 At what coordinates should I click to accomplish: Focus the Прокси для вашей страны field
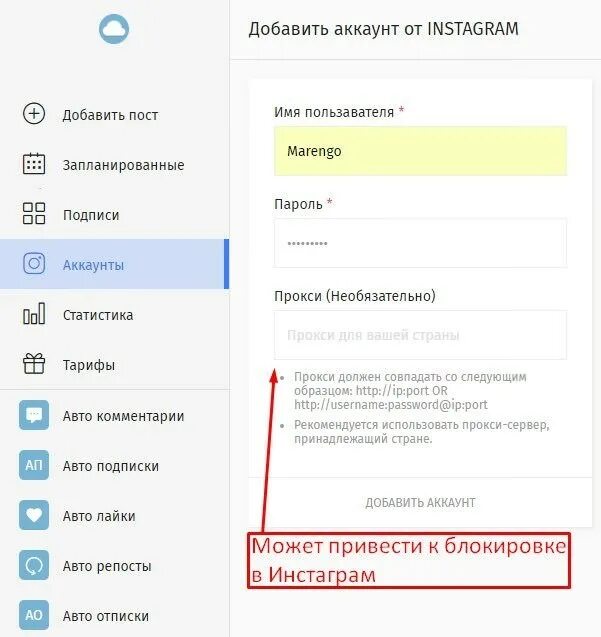pyautogui.click(x=420, y=335)
